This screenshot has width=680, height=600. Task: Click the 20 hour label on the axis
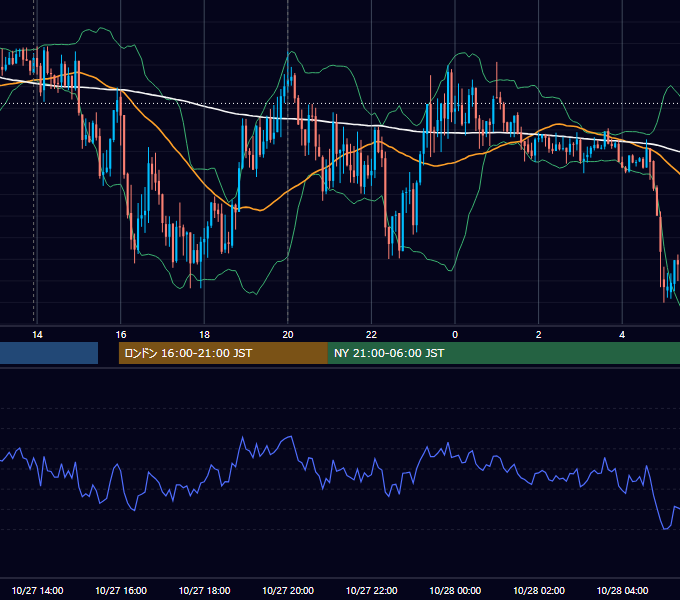pyautogui.click(x=288, y=335)
